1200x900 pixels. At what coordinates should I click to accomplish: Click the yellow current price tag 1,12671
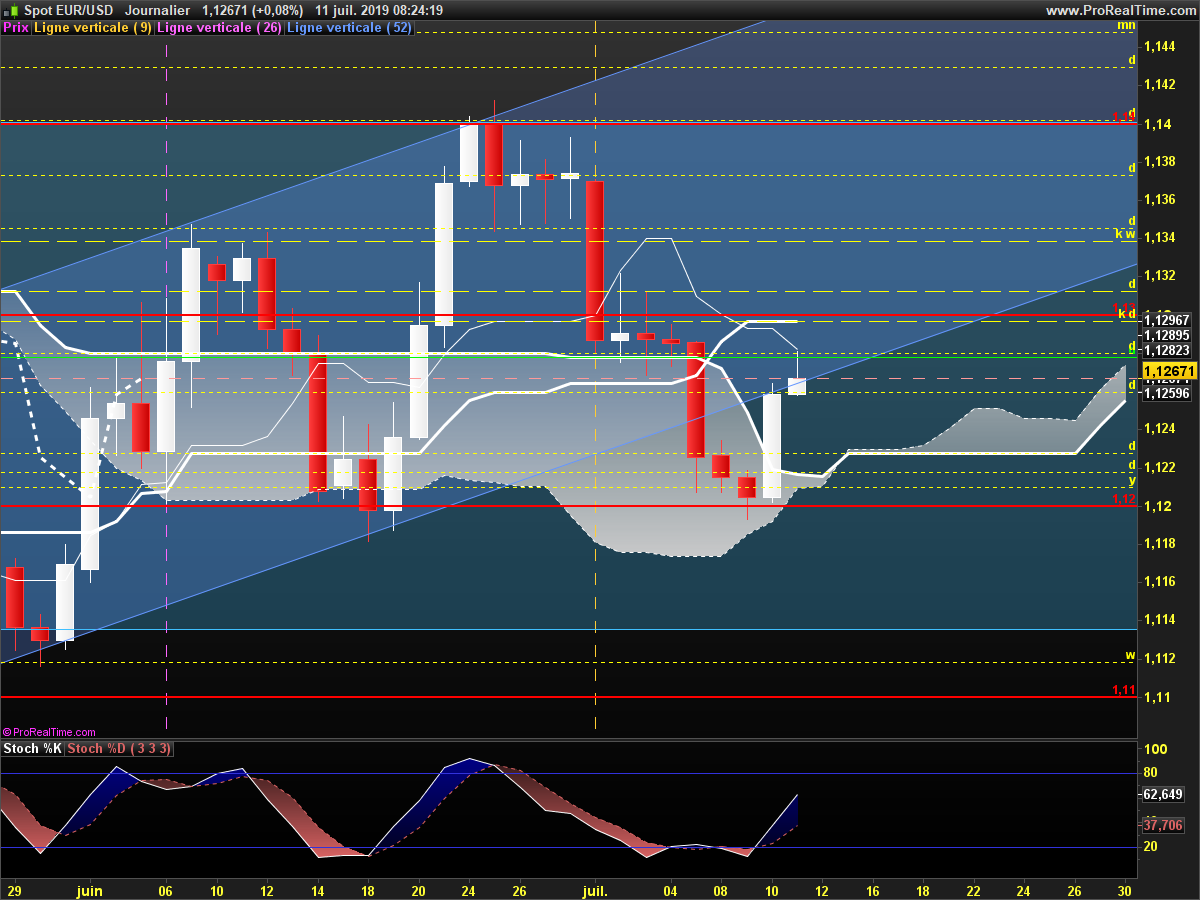tap(1169, 371)
